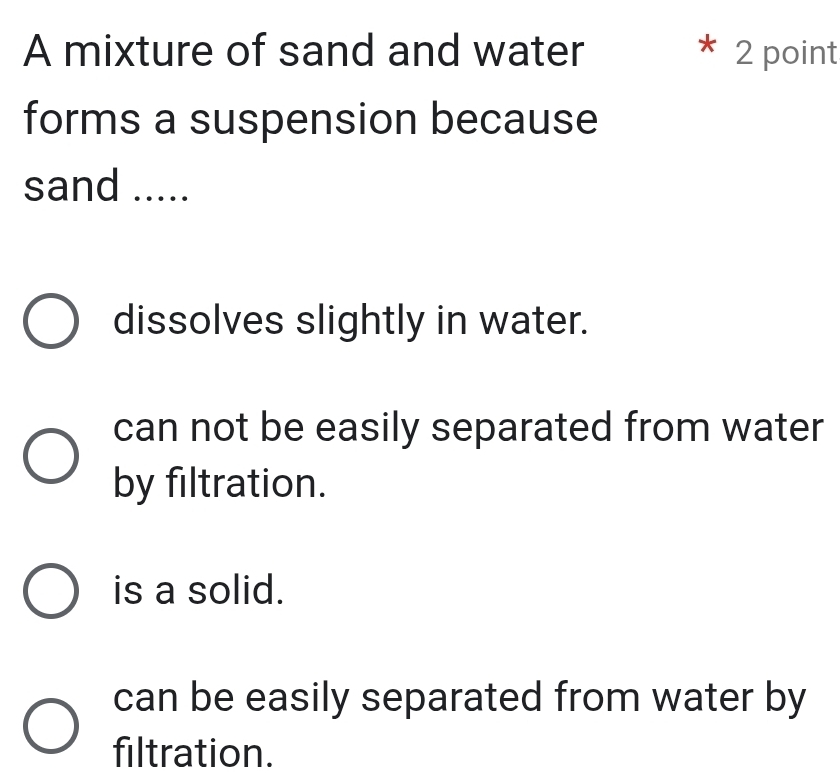Click the "can be easily separated from water by" text

click(x=460, y=699)
